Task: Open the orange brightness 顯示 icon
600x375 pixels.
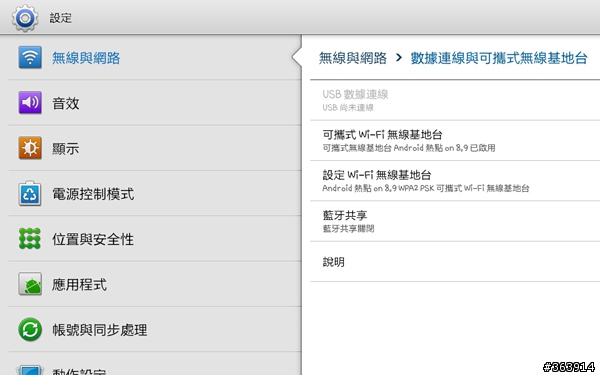Action: (x=30, y=148)
